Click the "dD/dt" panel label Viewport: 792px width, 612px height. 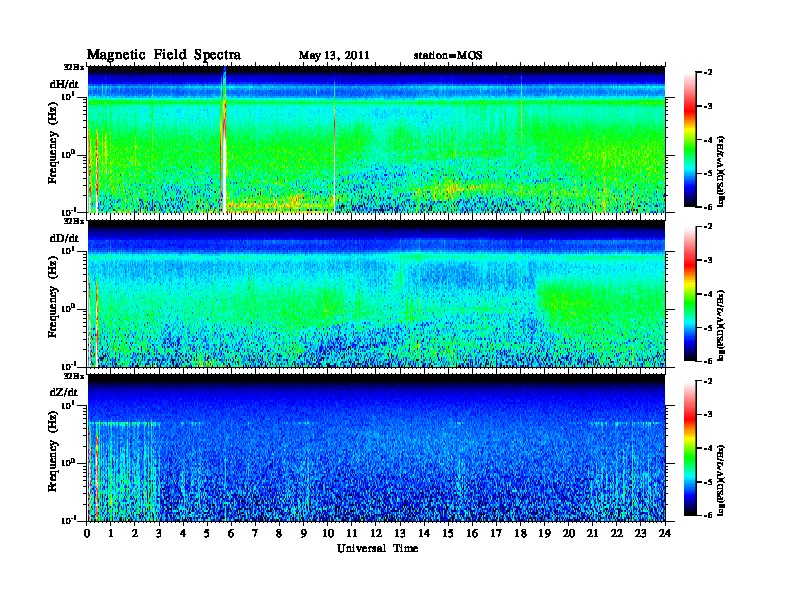coord(64,238)
